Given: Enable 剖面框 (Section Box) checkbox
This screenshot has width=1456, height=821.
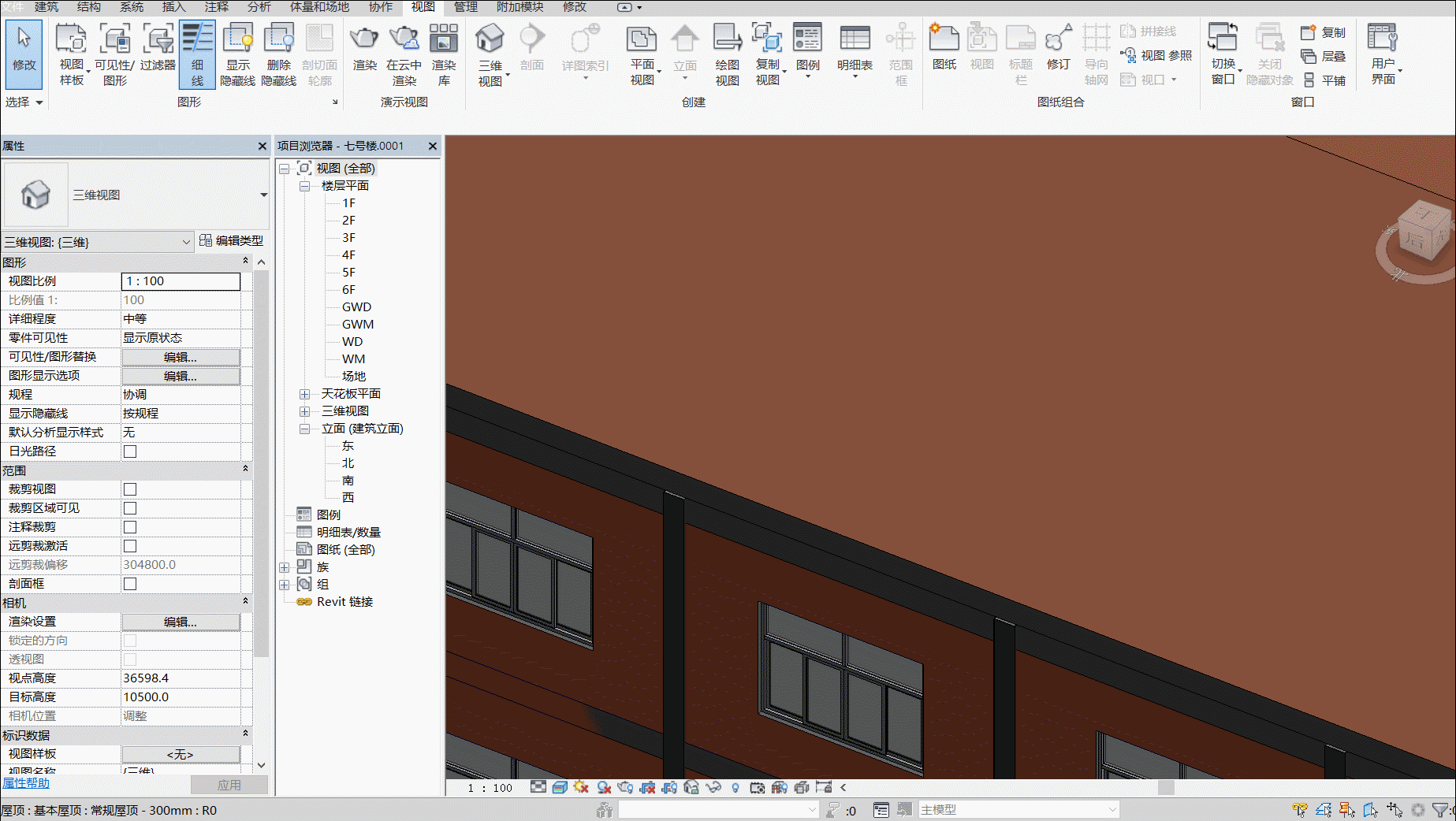Looking at the screenshot, I should [x=130, y=584].
